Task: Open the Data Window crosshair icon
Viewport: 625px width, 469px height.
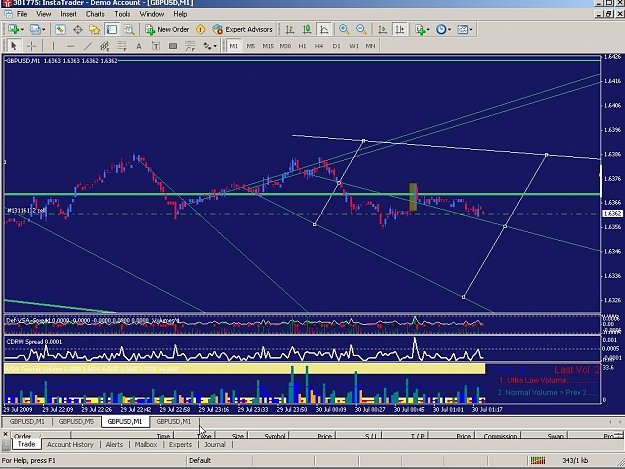Action: 78,29
